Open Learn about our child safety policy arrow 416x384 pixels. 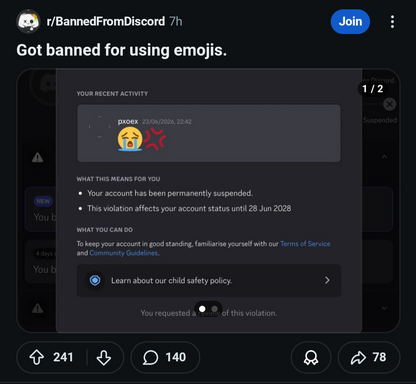click(x=327, y=280)
